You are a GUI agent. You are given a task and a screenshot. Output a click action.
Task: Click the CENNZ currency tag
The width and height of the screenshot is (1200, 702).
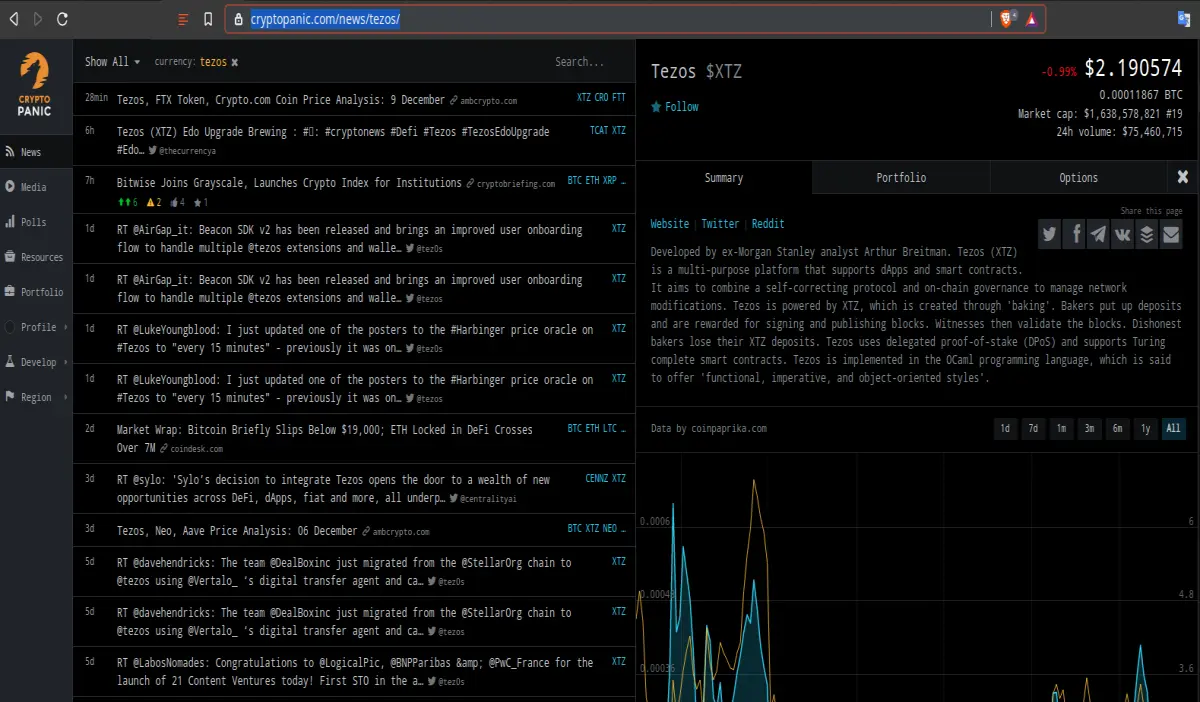tap(596, 478)
